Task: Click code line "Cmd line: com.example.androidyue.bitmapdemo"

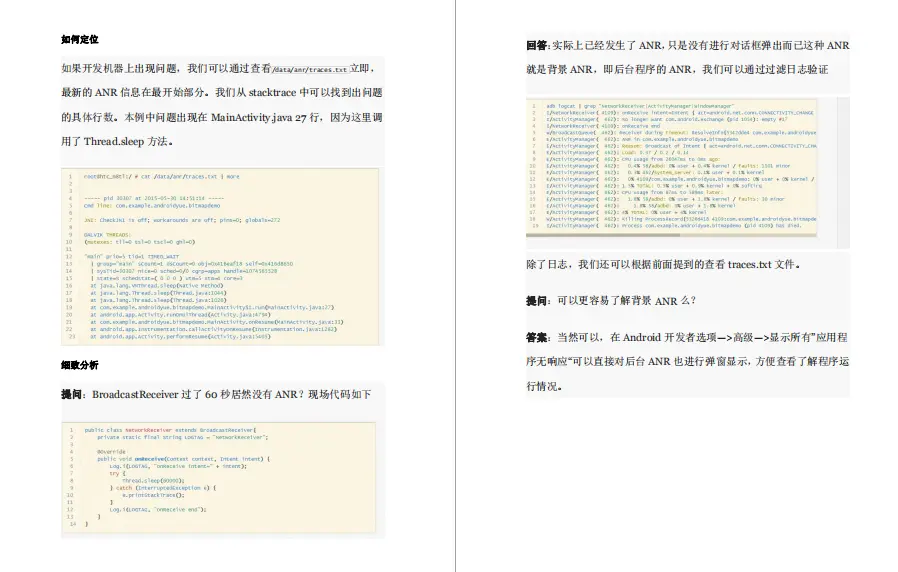Action: (152, 206)
